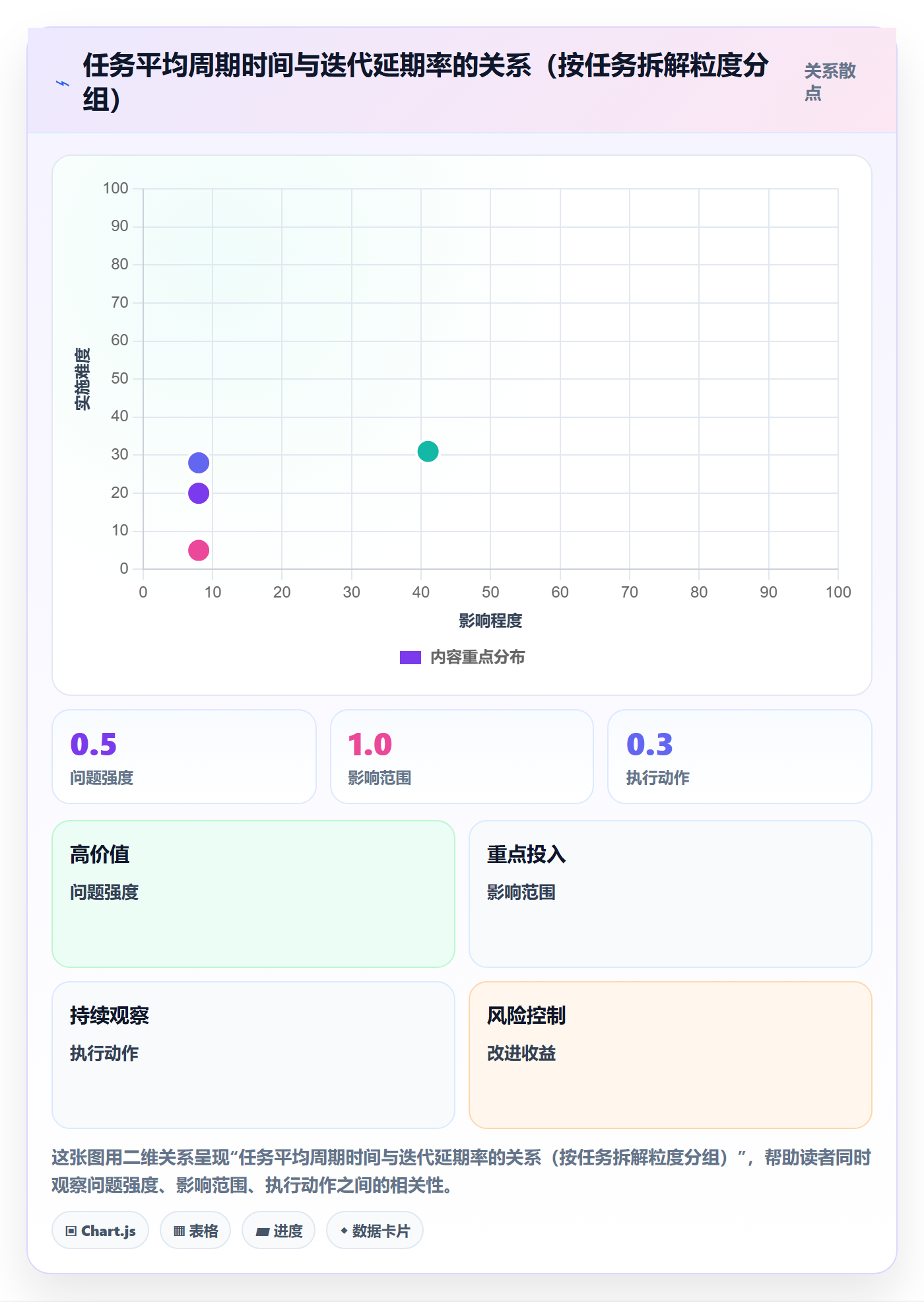Click the diamond icon in 数据卡片 chip
924x1302 pixels.
point(344,1231)
